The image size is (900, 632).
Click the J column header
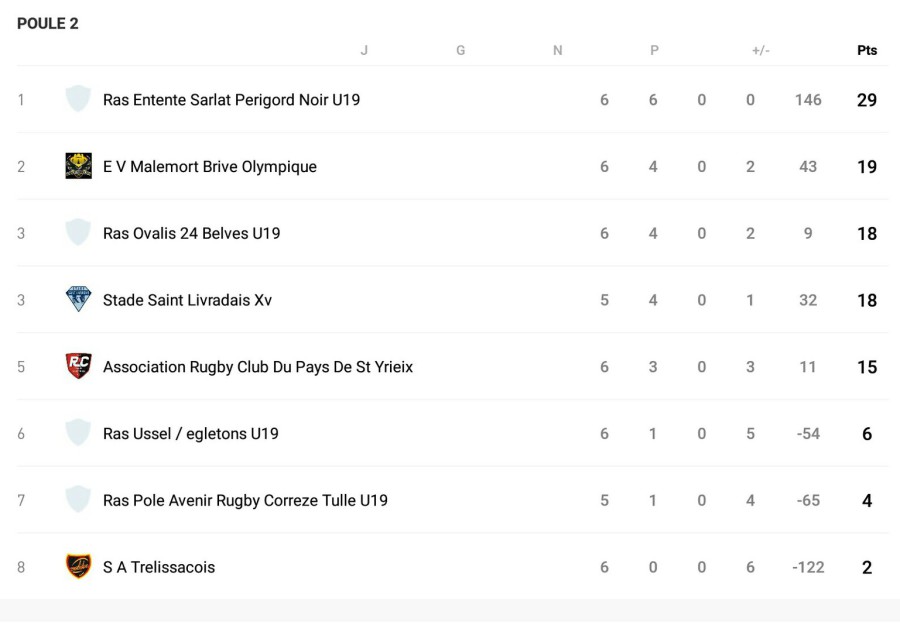tap(364, 50)
